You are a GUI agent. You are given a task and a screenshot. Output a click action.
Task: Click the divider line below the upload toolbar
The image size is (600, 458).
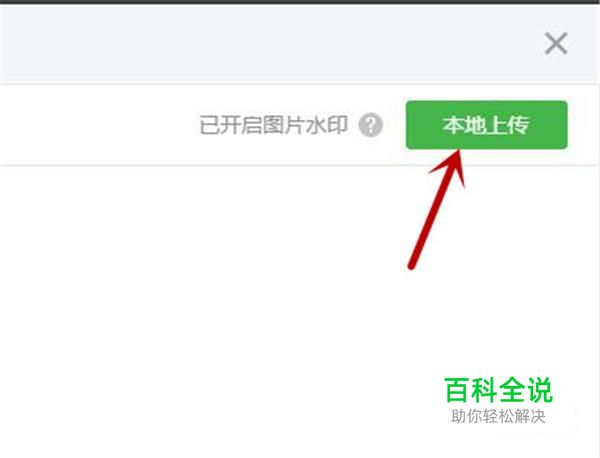pos(298,165)
